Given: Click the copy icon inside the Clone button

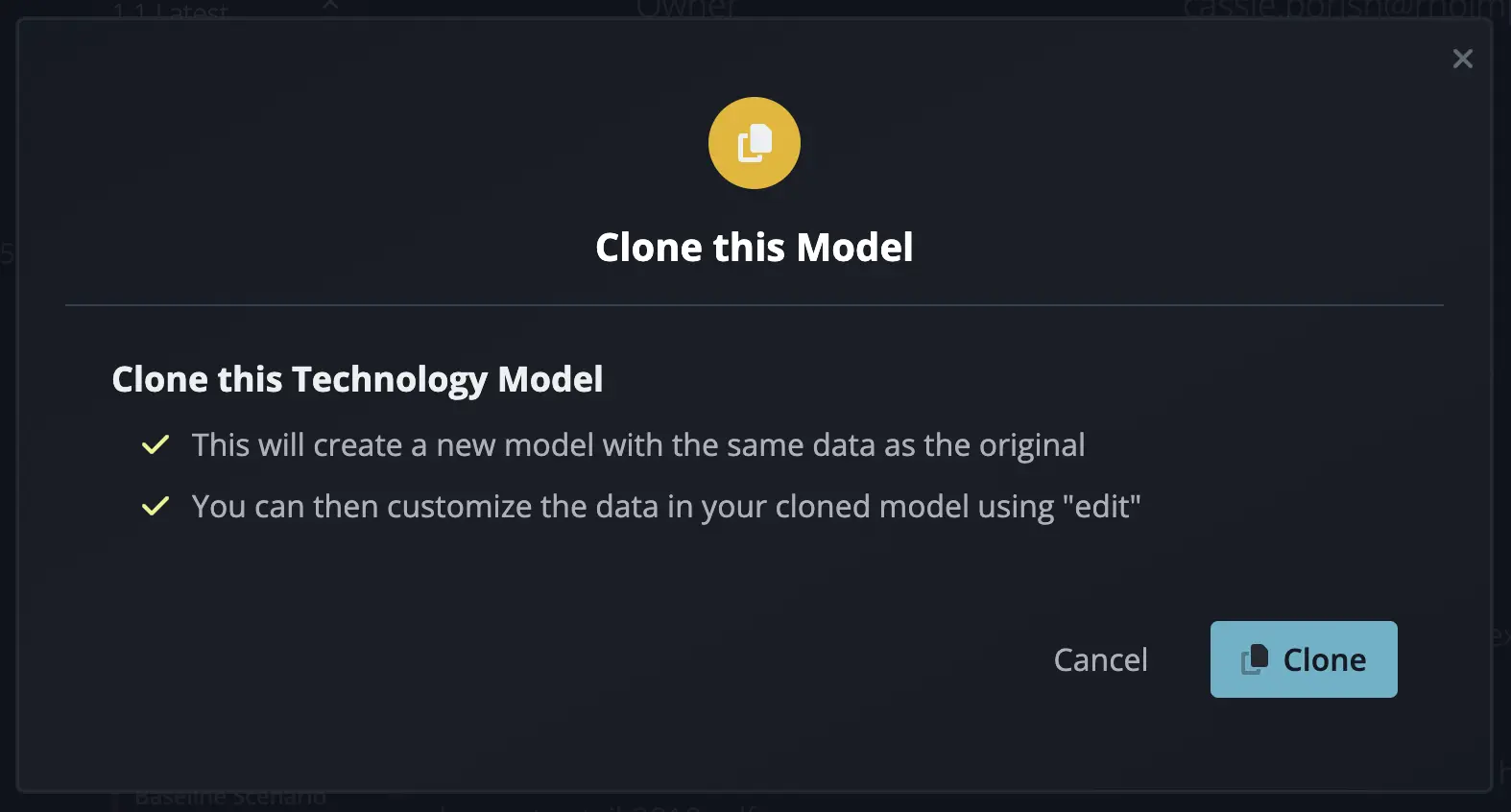Looking at the screenshot, I should (x=1256, y=659).
